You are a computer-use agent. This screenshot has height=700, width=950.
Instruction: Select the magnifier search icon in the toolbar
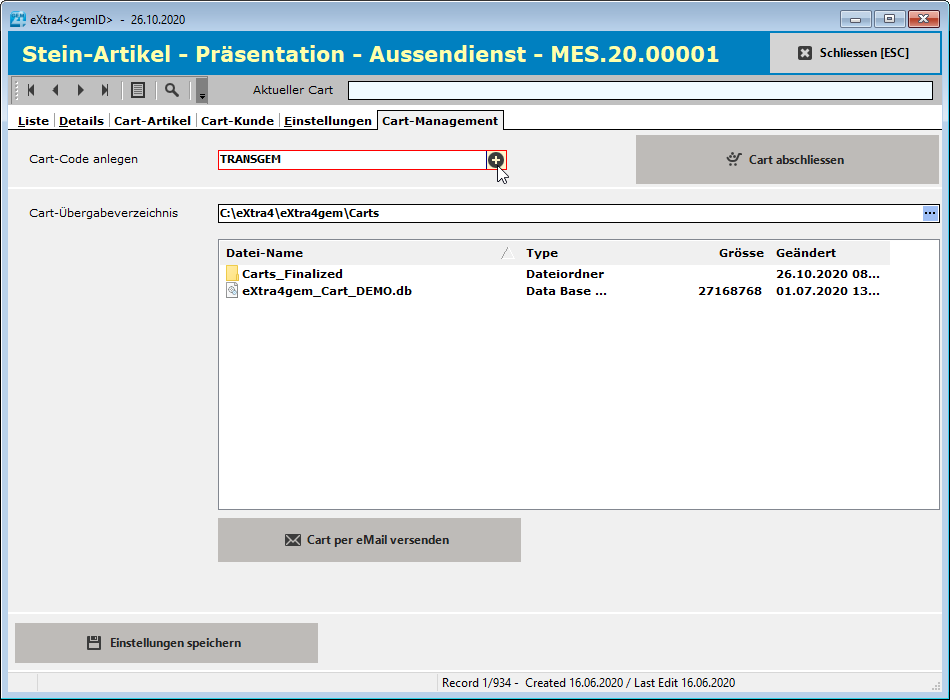[x=172, y=90]
